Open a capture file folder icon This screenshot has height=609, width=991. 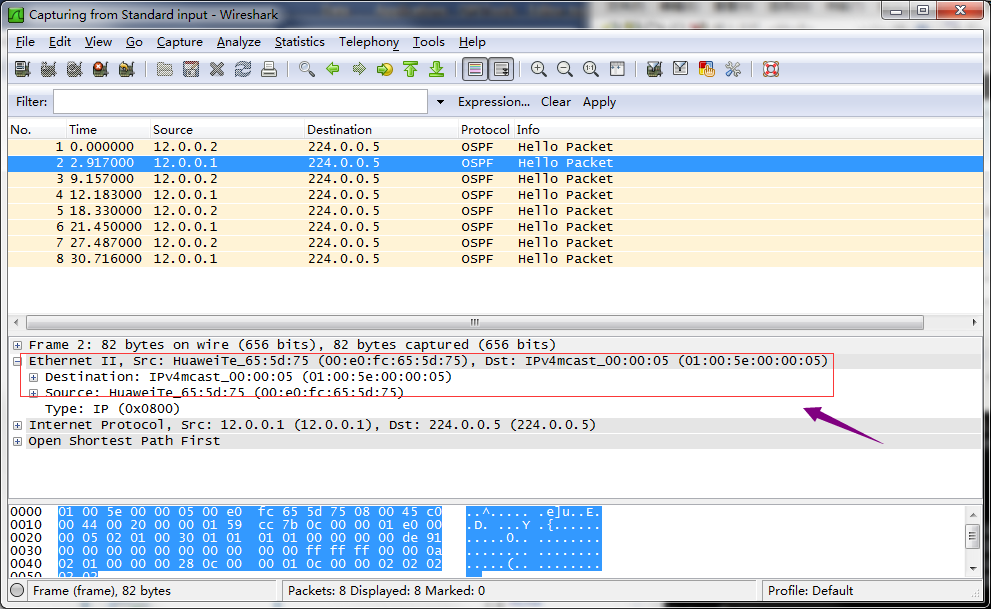click(165, 69)
